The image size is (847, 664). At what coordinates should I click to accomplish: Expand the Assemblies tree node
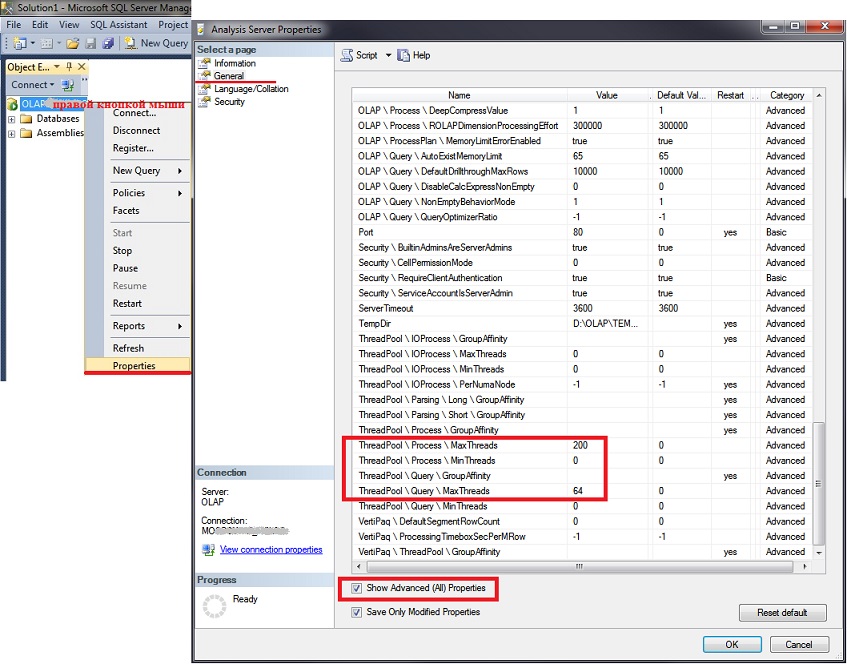tap(11, 133)
